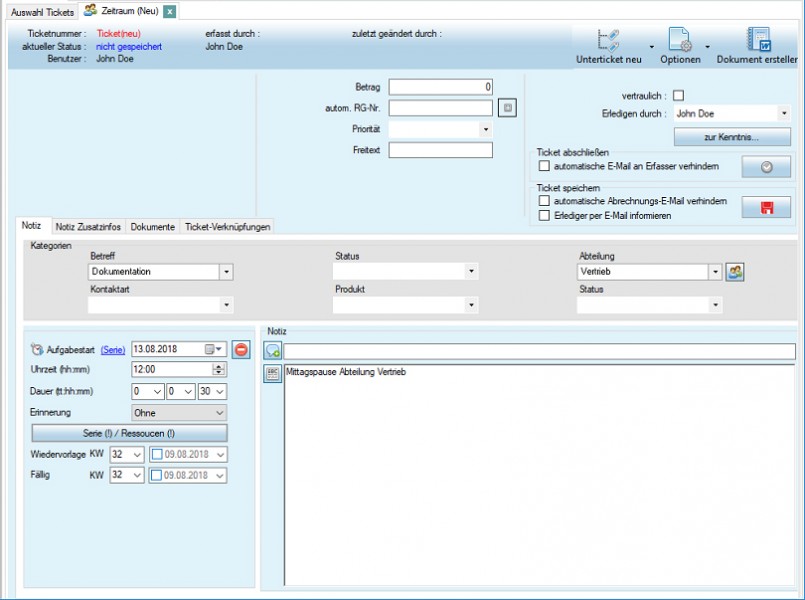Click the Unterticket neu icon
The image size is (805, 600).
(608, 40)
